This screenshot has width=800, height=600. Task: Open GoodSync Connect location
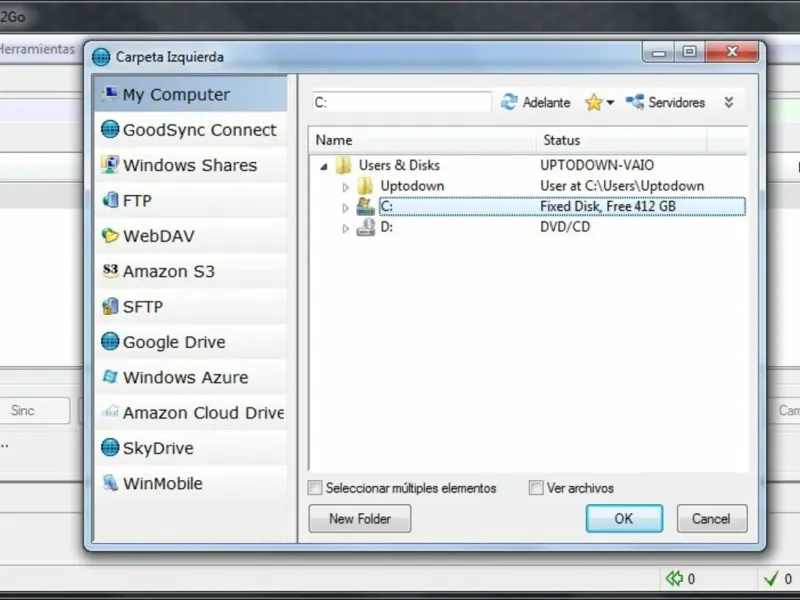pos(191,130)
